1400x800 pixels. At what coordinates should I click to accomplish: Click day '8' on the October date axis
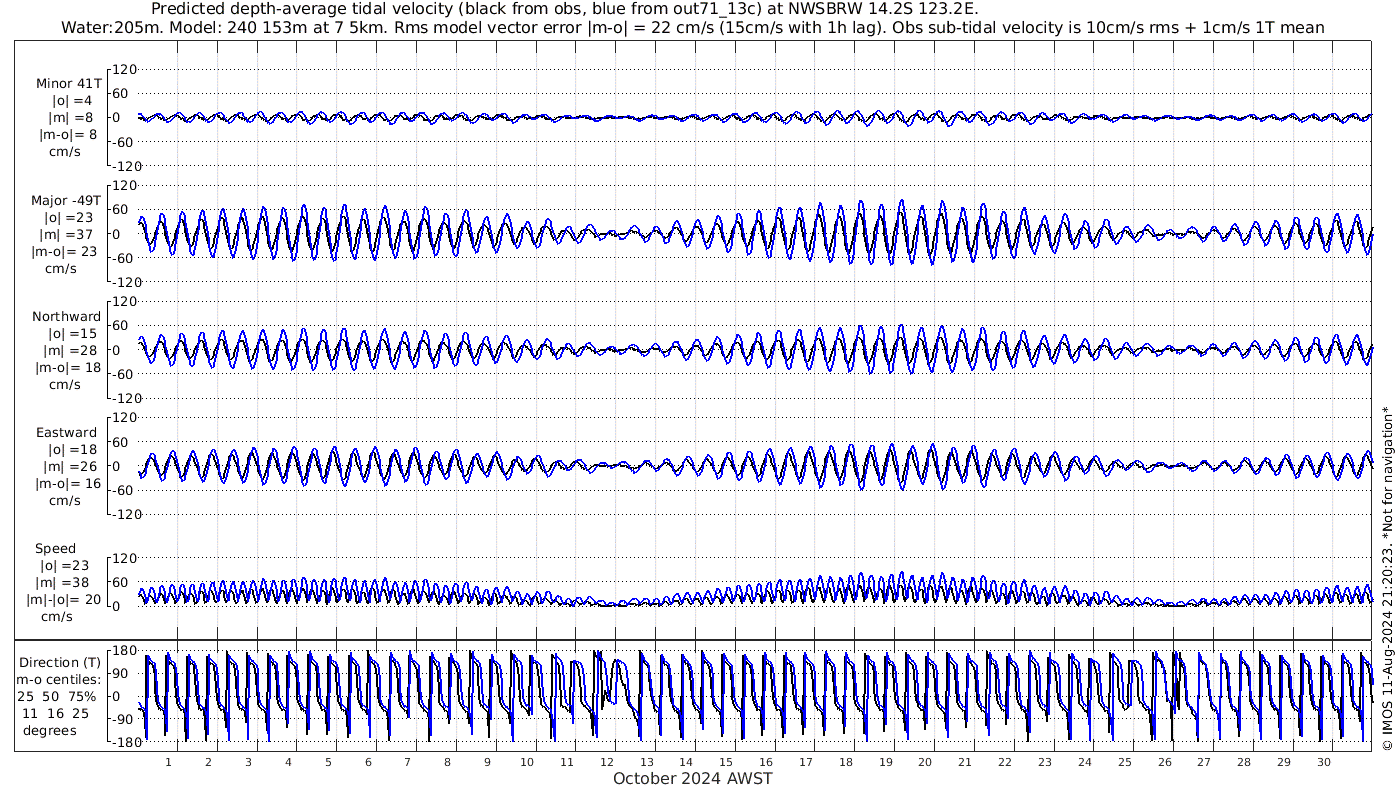tap(447, 762)
